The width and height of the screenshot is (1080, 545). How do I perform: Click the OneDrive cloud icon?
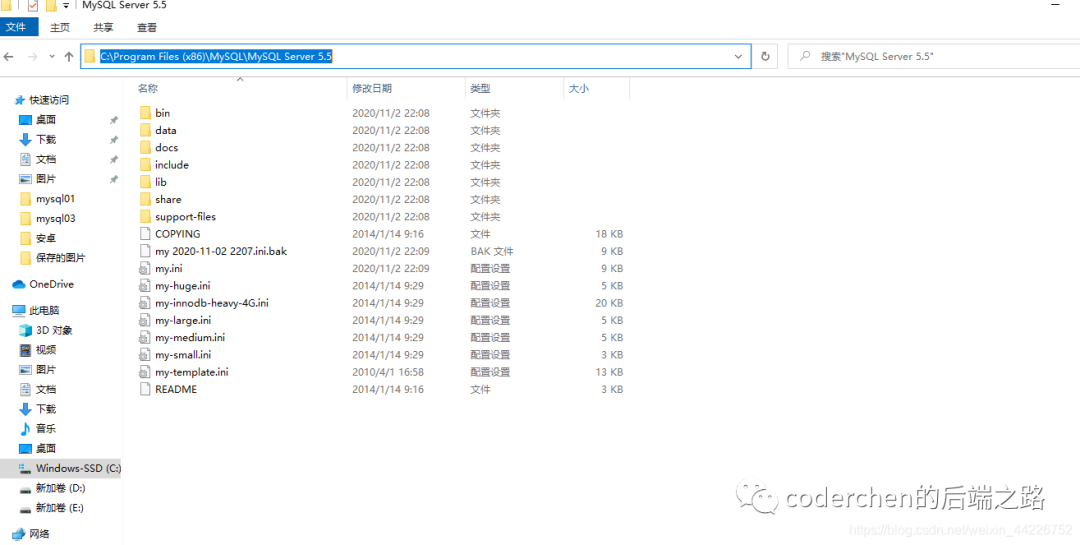19,284
